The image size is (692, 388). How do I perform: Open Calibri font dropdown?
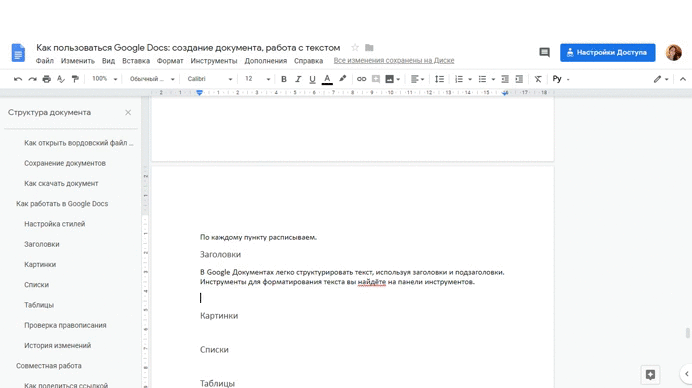click(210, 79)
